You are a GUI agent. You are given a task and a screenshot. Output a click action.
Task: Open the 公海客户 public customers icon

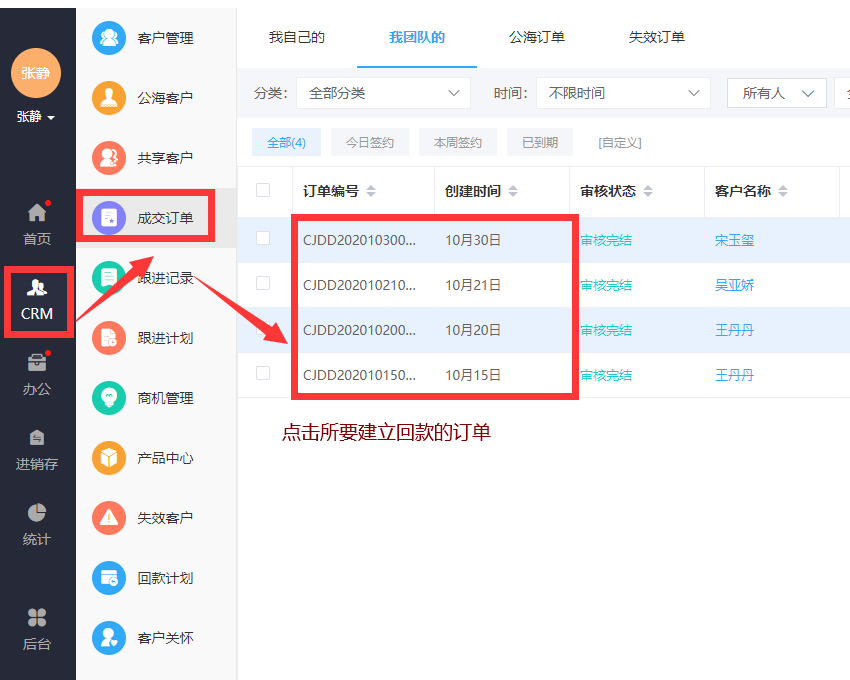point(109,98)
